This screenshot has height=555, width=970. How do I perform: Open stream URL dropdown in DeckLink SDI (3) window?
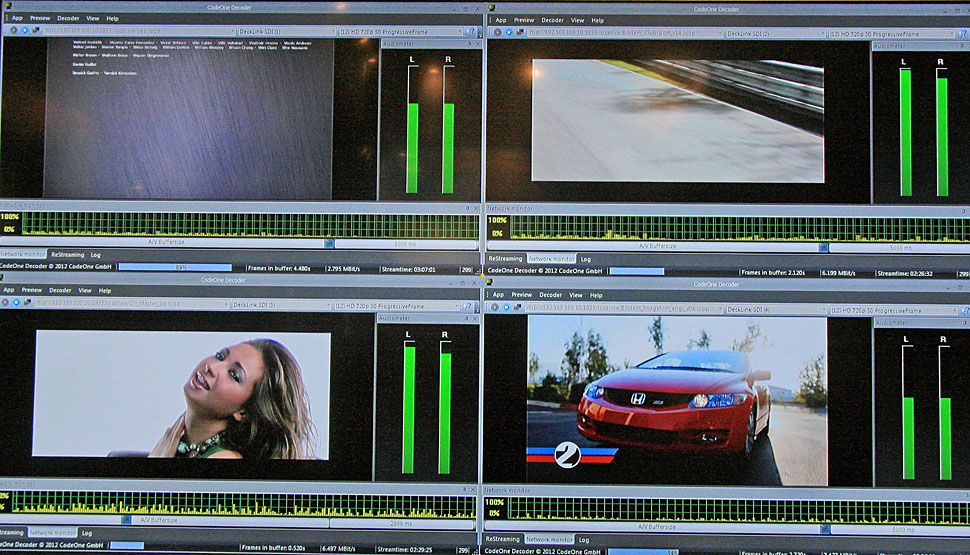pos(226,304)
